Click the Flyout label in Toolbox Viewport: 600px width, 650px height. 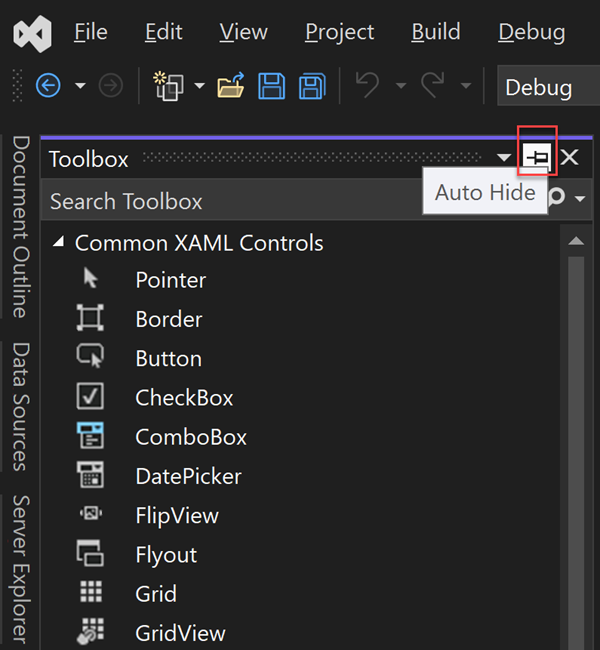tap(166, 555)
